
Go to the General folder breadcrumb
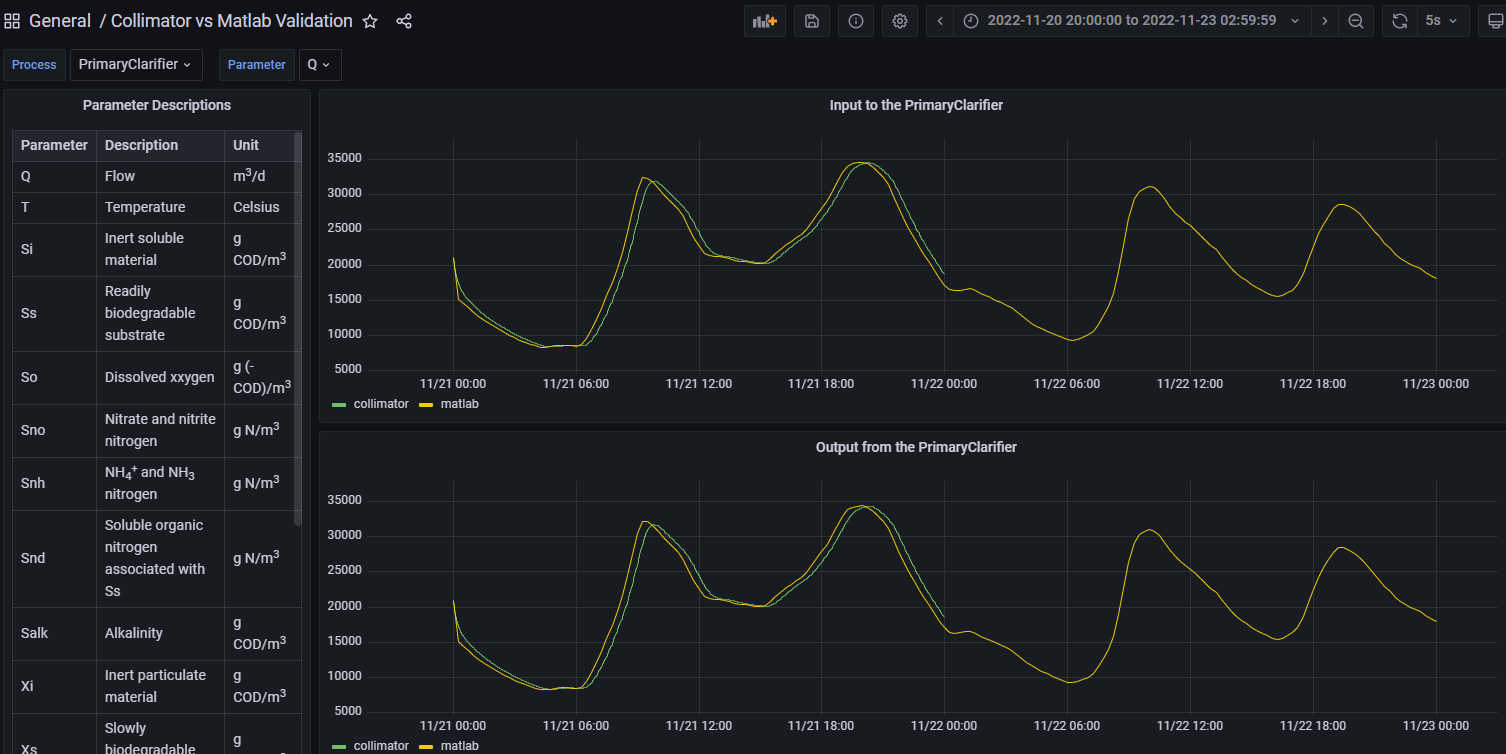pos(59,21)
